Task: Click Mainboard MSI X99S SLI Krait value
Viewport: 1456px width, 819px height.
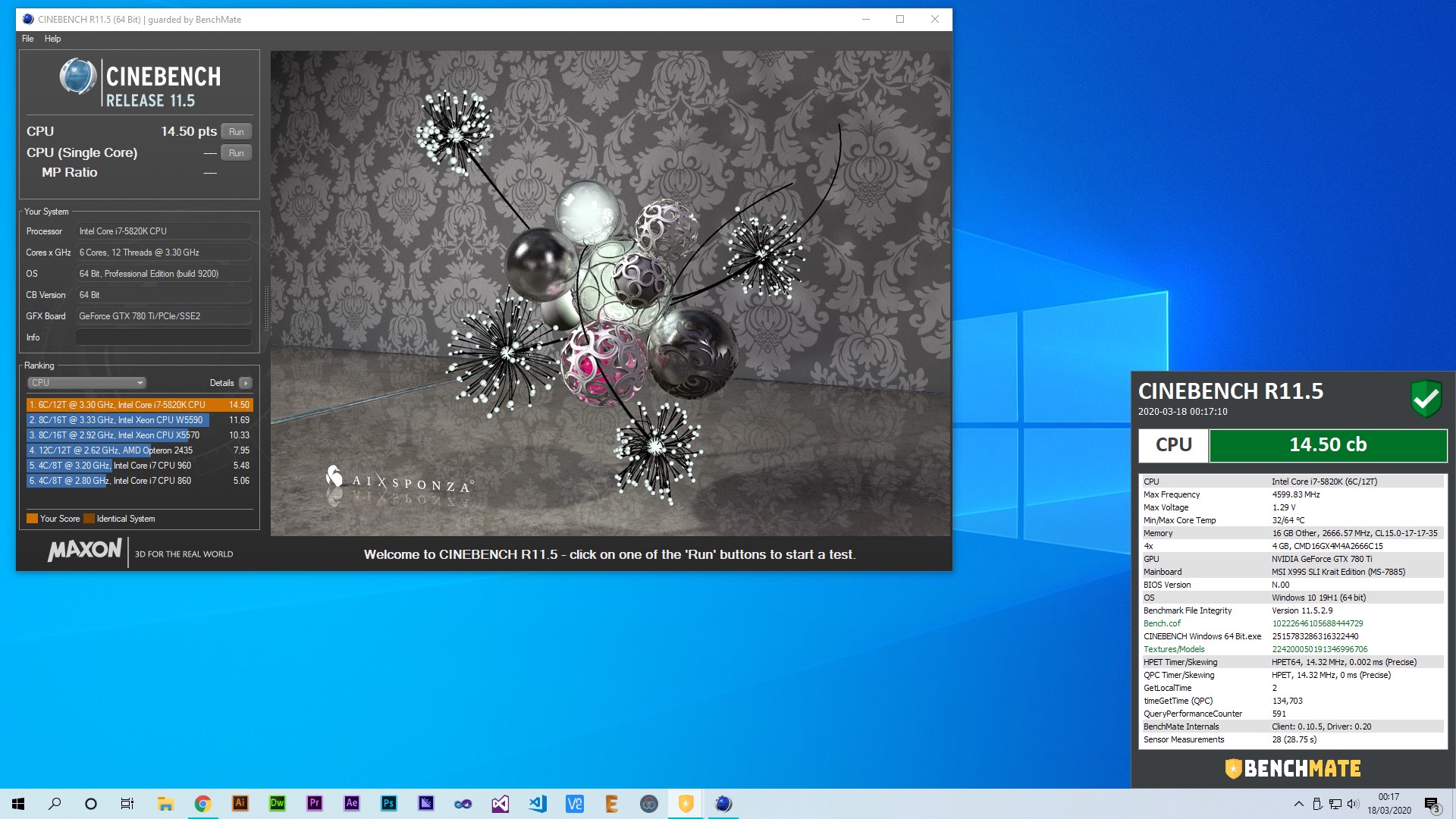Action: click(x=1338, y=572)
